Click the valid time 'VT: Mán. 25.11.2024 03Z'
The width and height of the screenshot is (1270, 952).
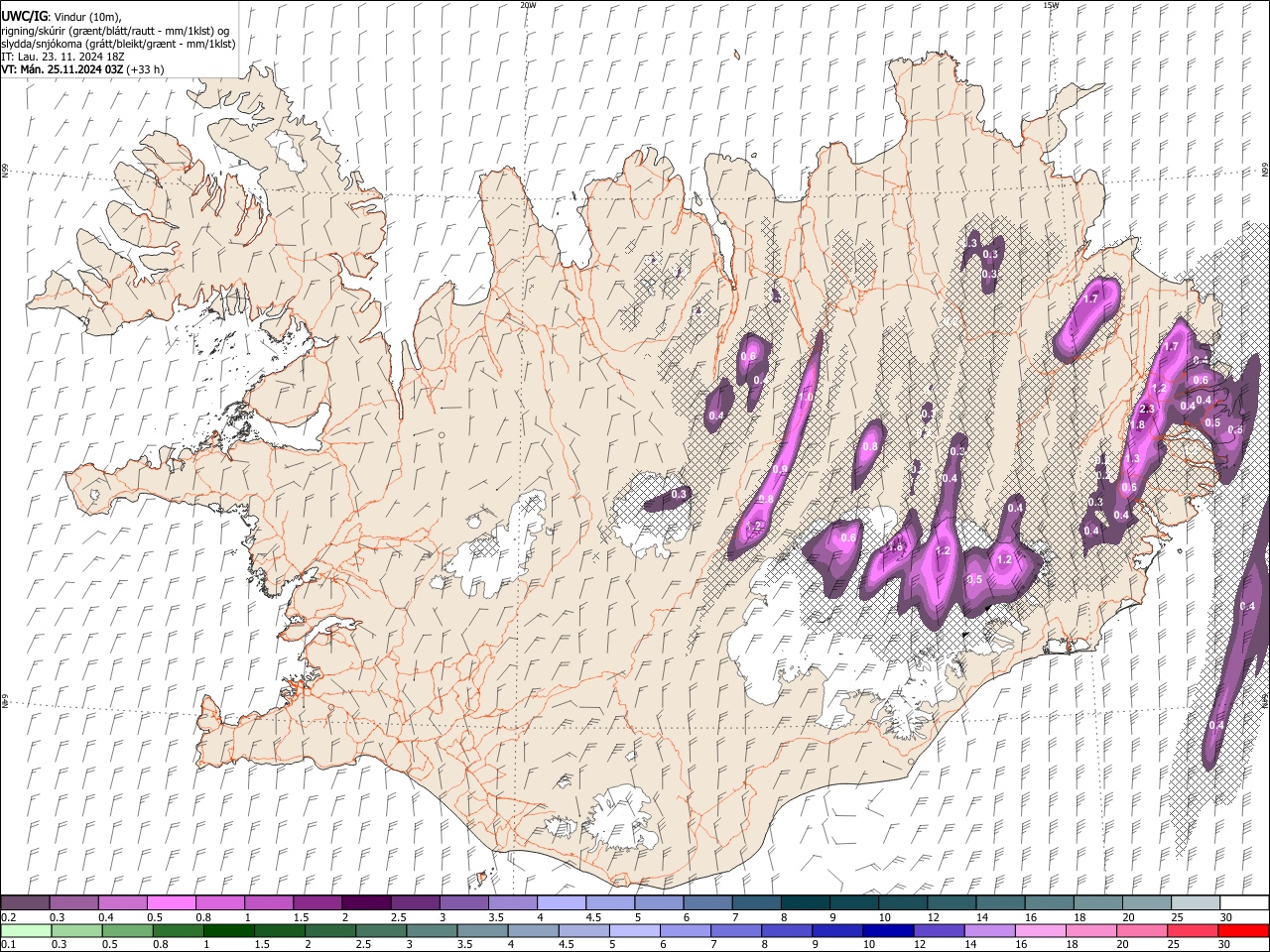63,69
